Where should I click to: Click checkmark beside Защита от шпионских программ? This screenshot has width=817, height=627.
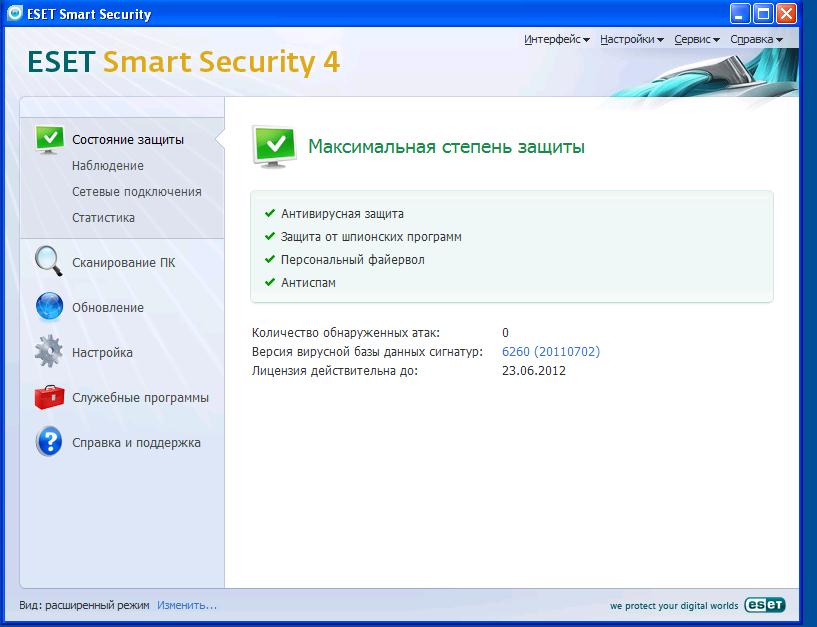coord(269,236)
